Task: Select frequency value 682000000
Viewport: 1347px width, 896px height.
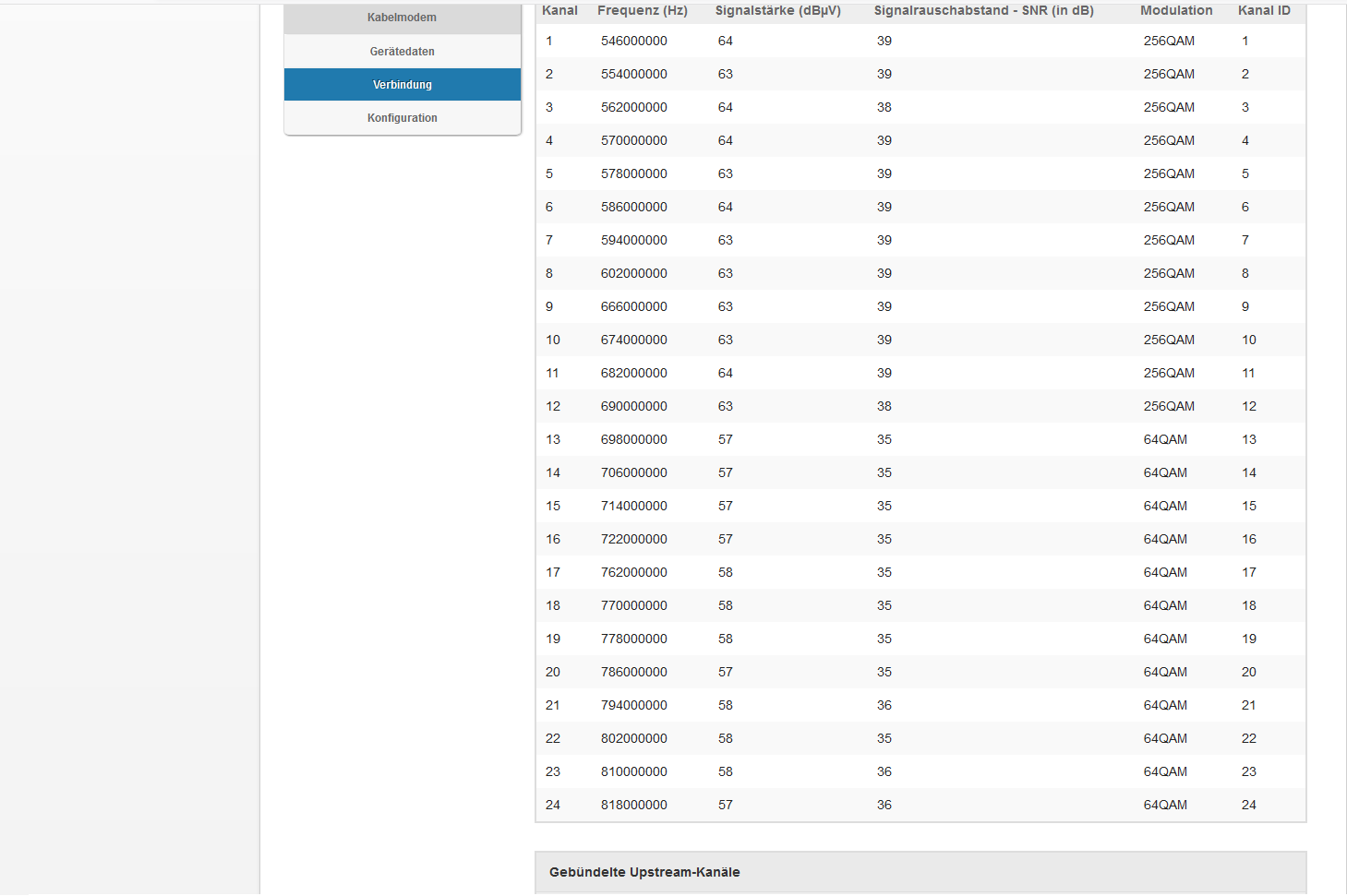Action: (634, 373)
